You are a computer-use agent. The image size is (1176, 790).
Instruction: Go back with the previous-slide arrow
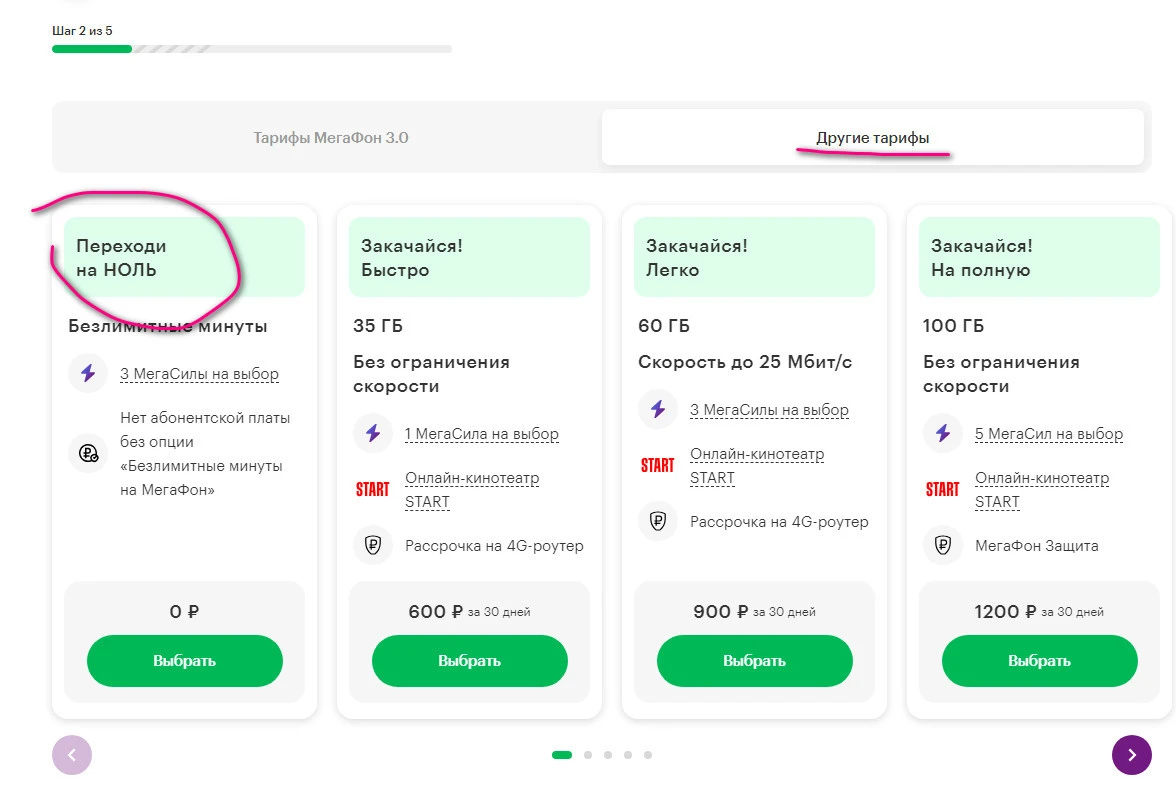(x=72, y=755)
